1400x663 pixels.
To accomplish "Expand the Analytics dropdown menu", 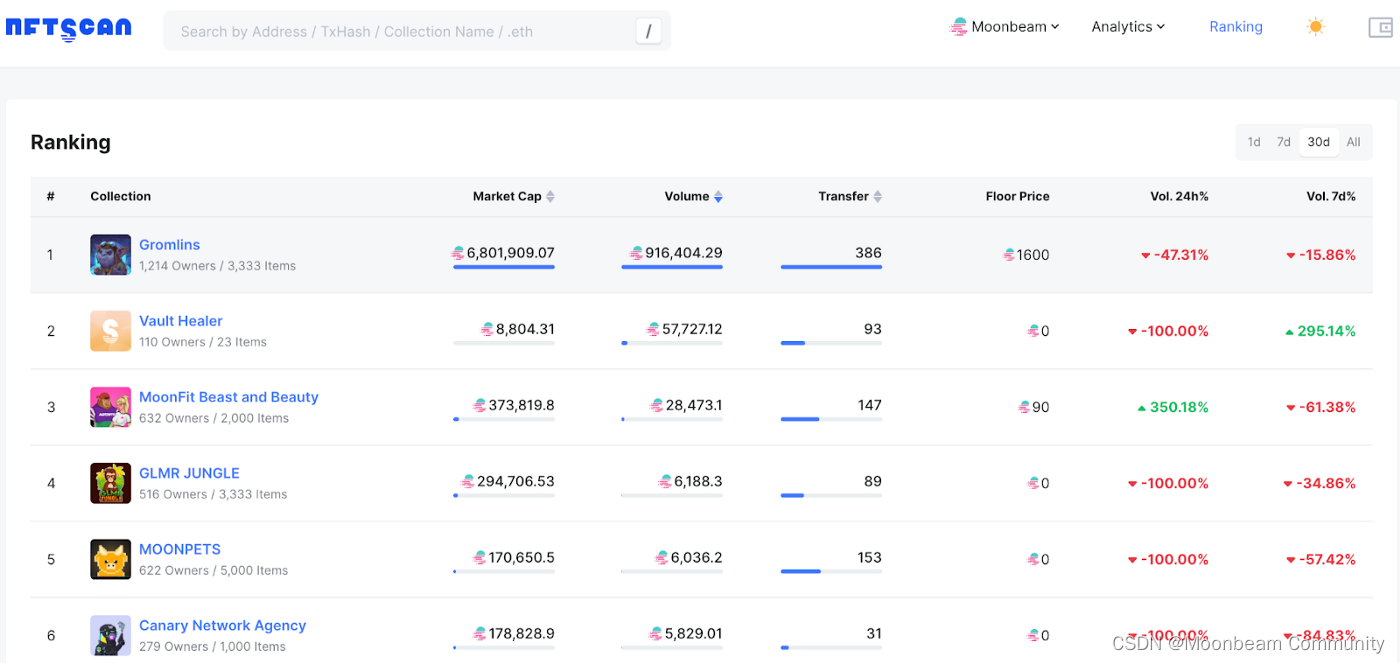I will pos(1128,27).
